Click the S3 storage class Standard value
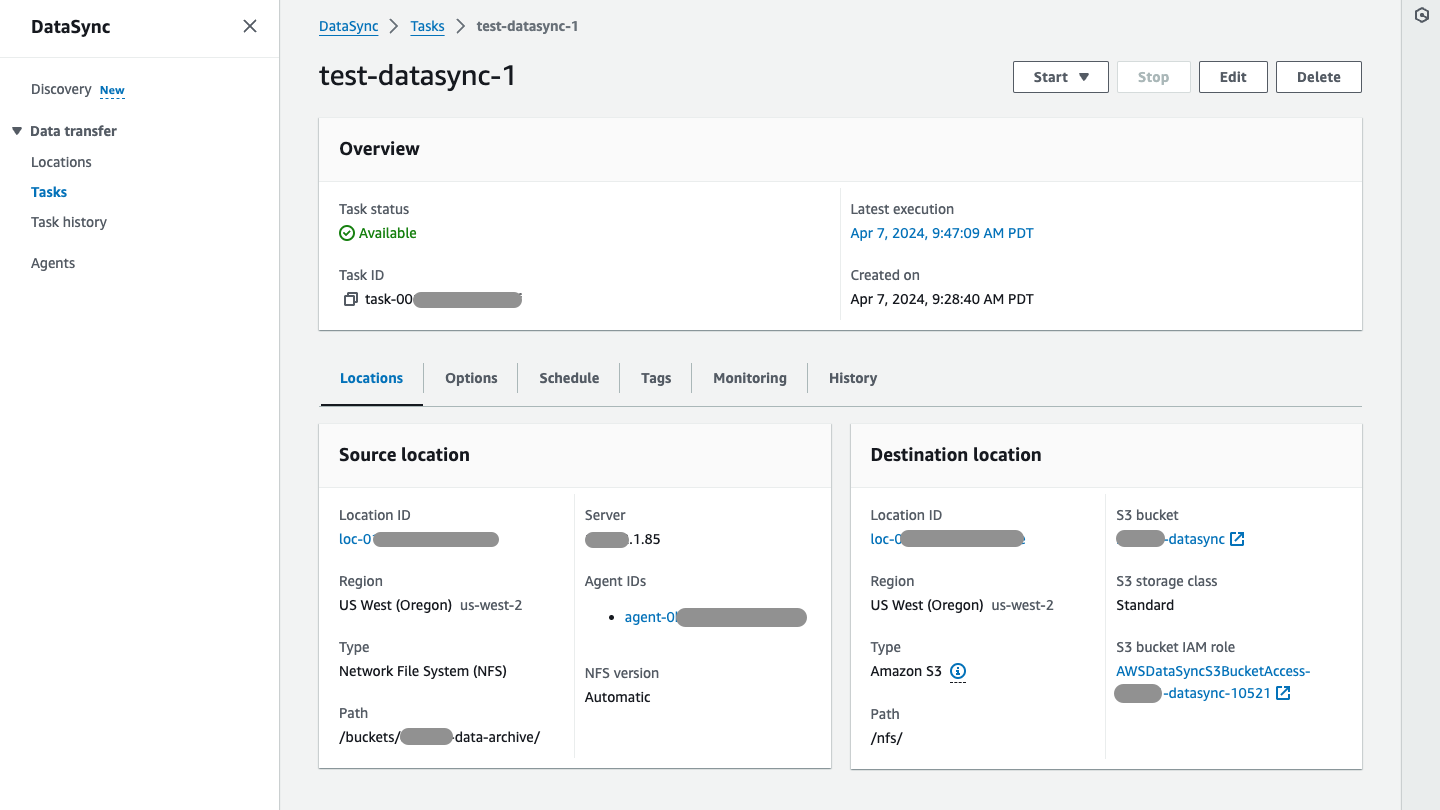This screenshot has width=1440, height=810. point(1145,605)
